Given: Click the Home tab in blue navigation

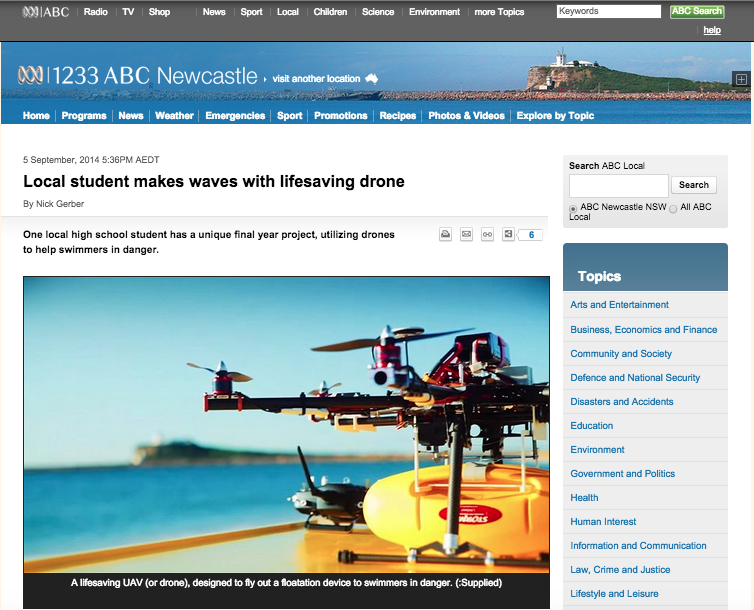Looking at the screenshot, I should point(36,116).
